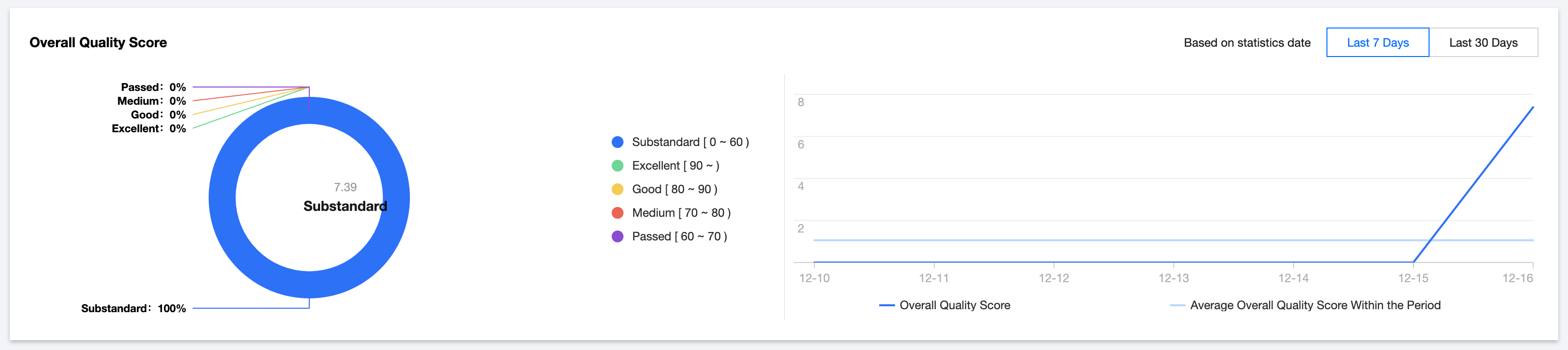Screen dimensions: 1568x350
Task: Toggle Passed [ 60 ~ 70 ) legend label
Action: tap(679, 236)
